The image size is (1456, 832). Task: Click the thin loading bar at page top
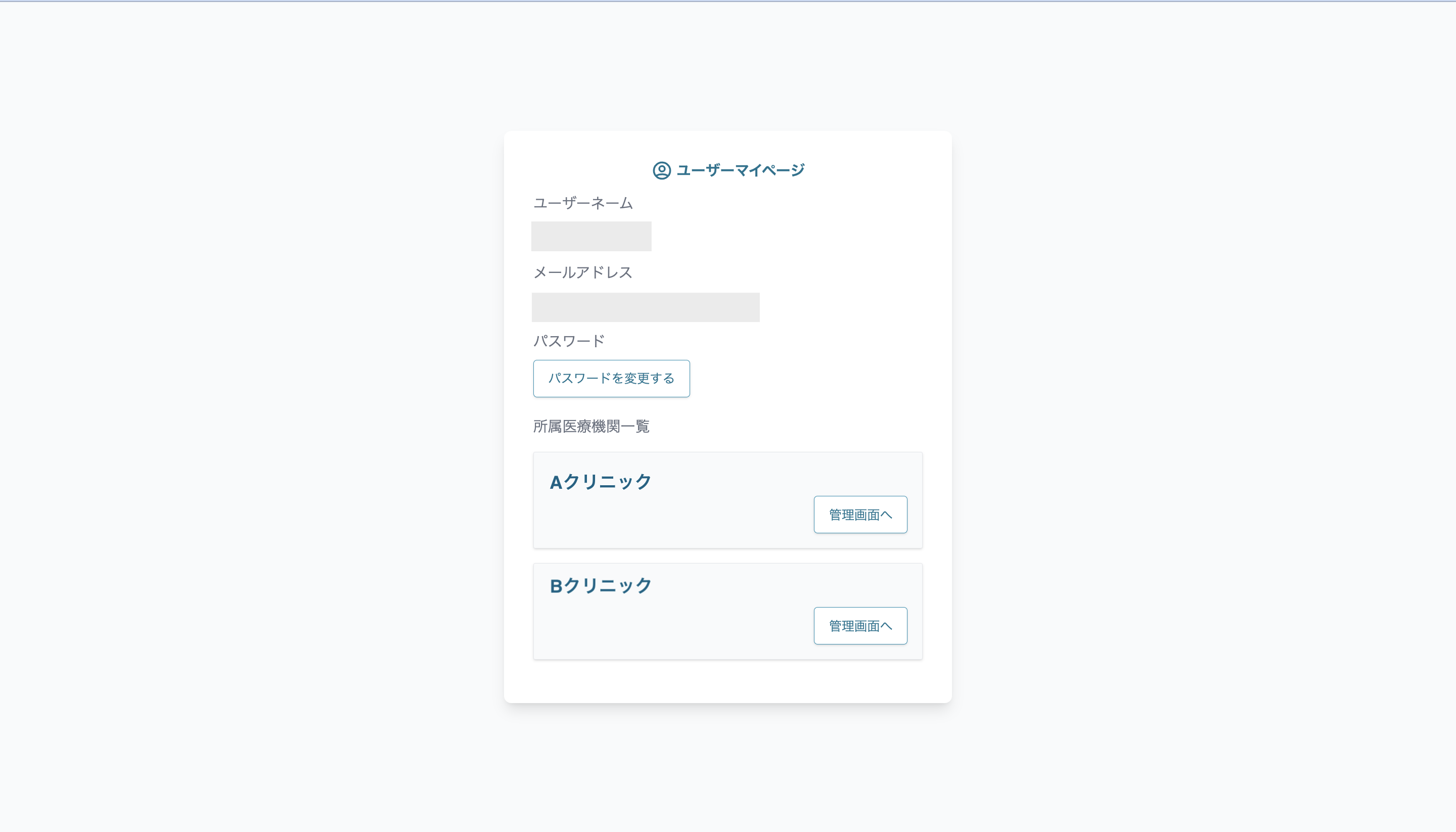coord(728,1)
